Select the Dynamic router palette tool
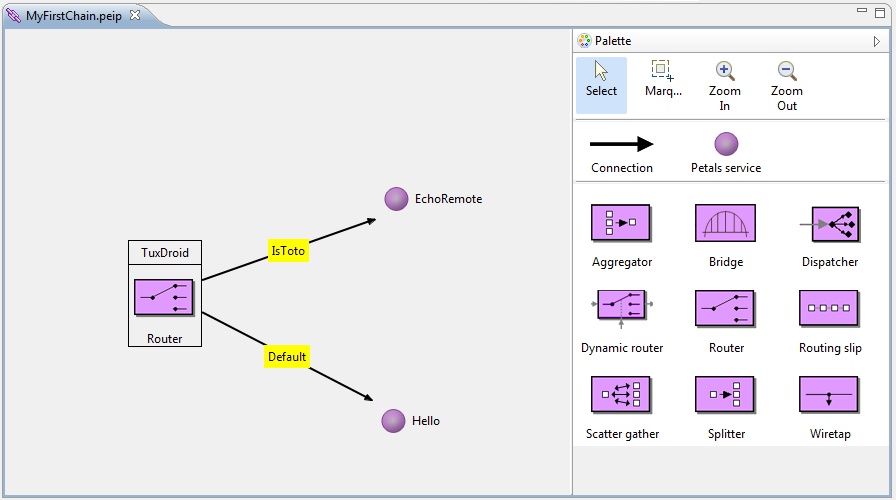896x500 pixels. click(621, 310)
